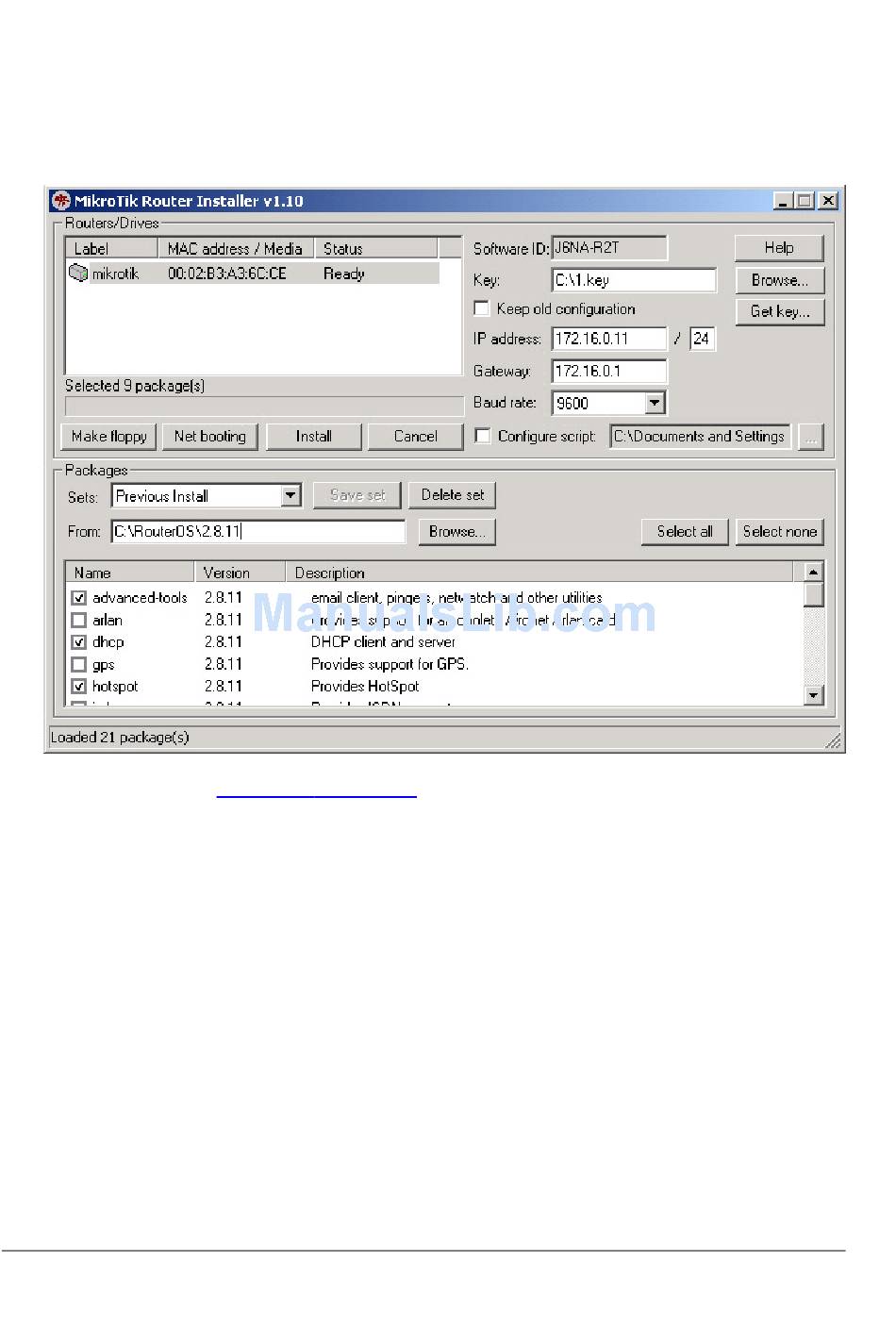Click the 2.8.11 version of gps
This screenshot has width=896, height=1329.
pos(224,665)
